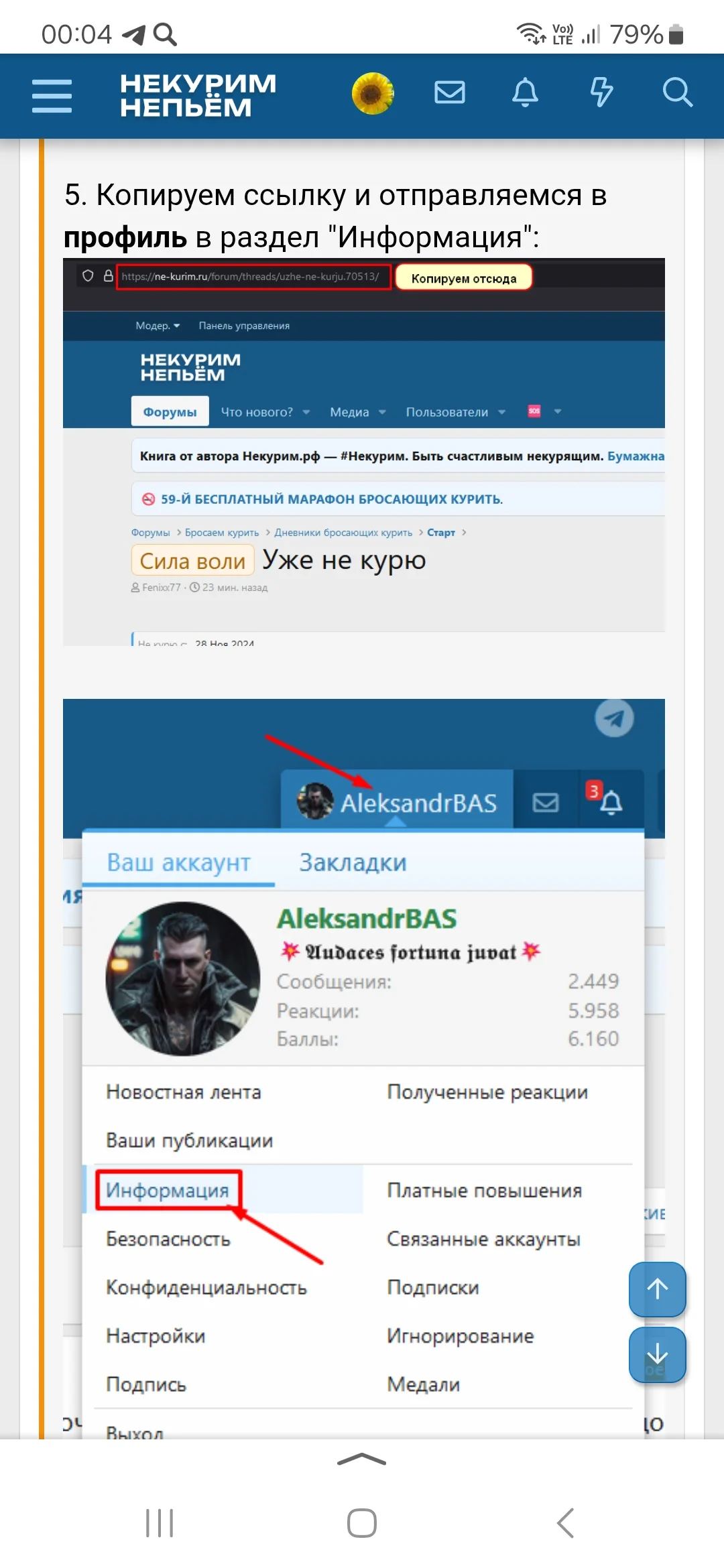The image size is (724, 1568).
Task: Tap Подписки in the account menu image
Action: coord(433,1287)
